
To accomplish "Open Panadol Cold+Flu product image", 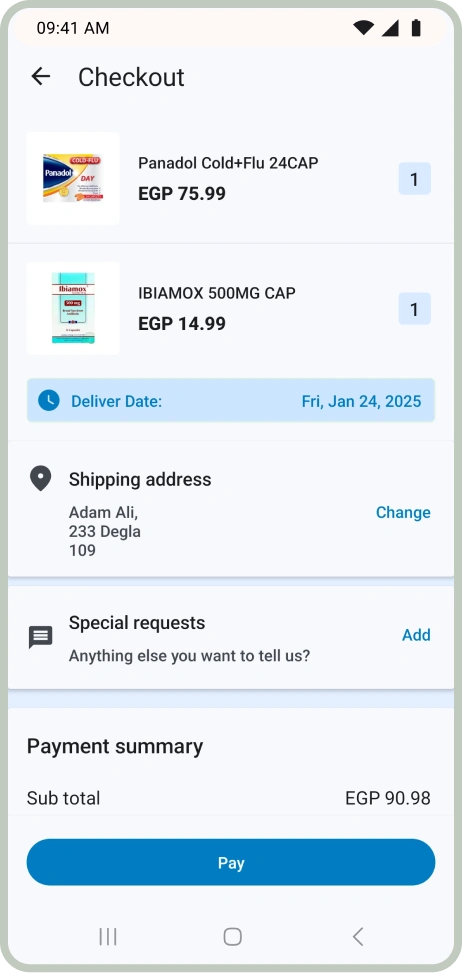I will pos(73,178).
